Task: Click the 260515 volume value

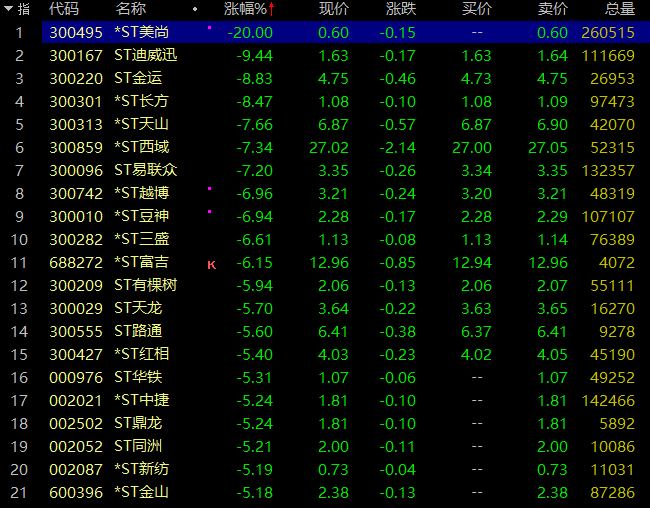Action: (608, 33)
